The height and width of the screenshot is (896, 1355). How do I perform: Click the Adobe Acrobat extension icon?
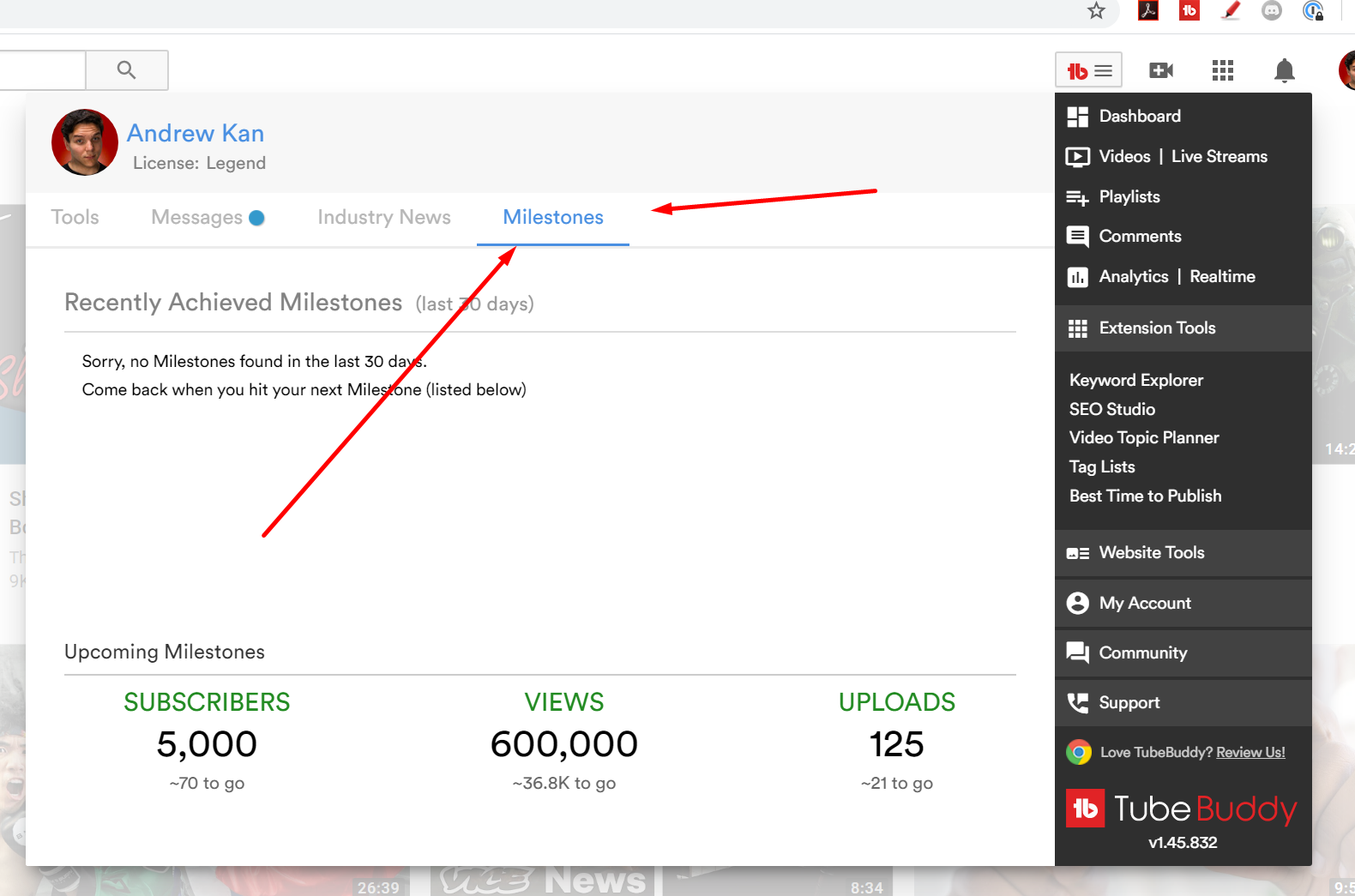(x=1147, y=11)
